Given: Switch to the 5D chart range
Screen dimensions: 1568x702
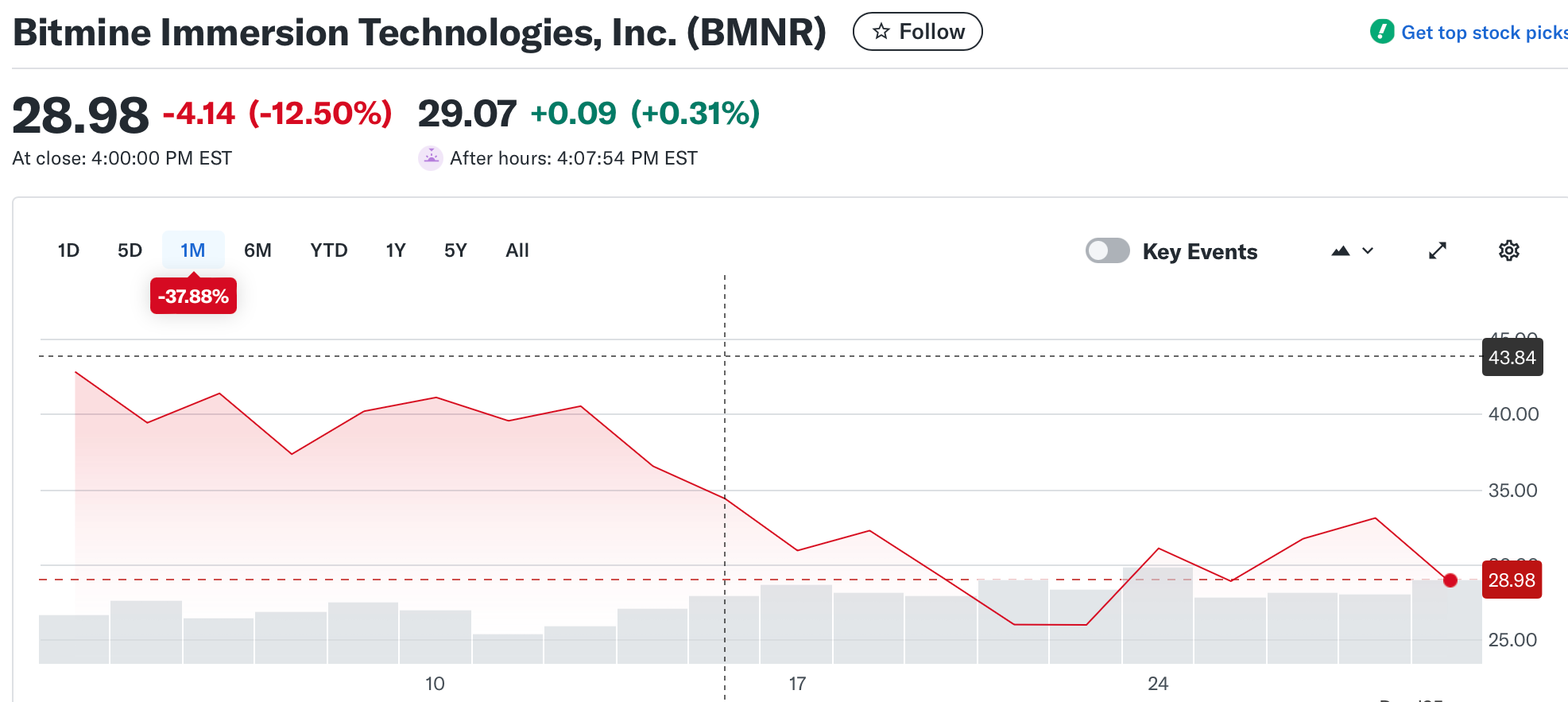Looking at the screenshot, I should (x=130, y=250).
